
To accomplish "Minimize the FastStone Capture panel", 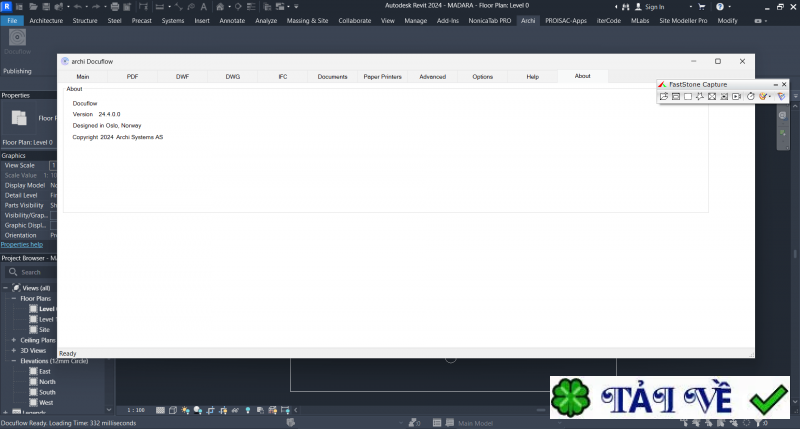I will (776, 85).
